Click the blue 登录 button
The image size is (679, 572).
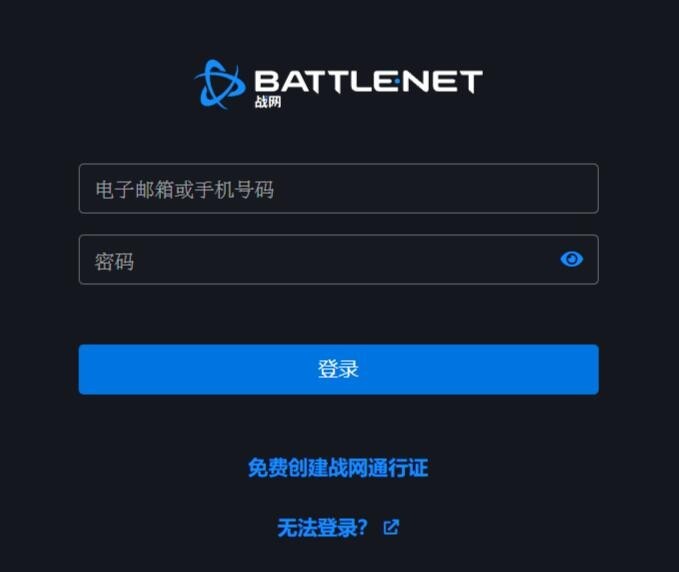339,369
